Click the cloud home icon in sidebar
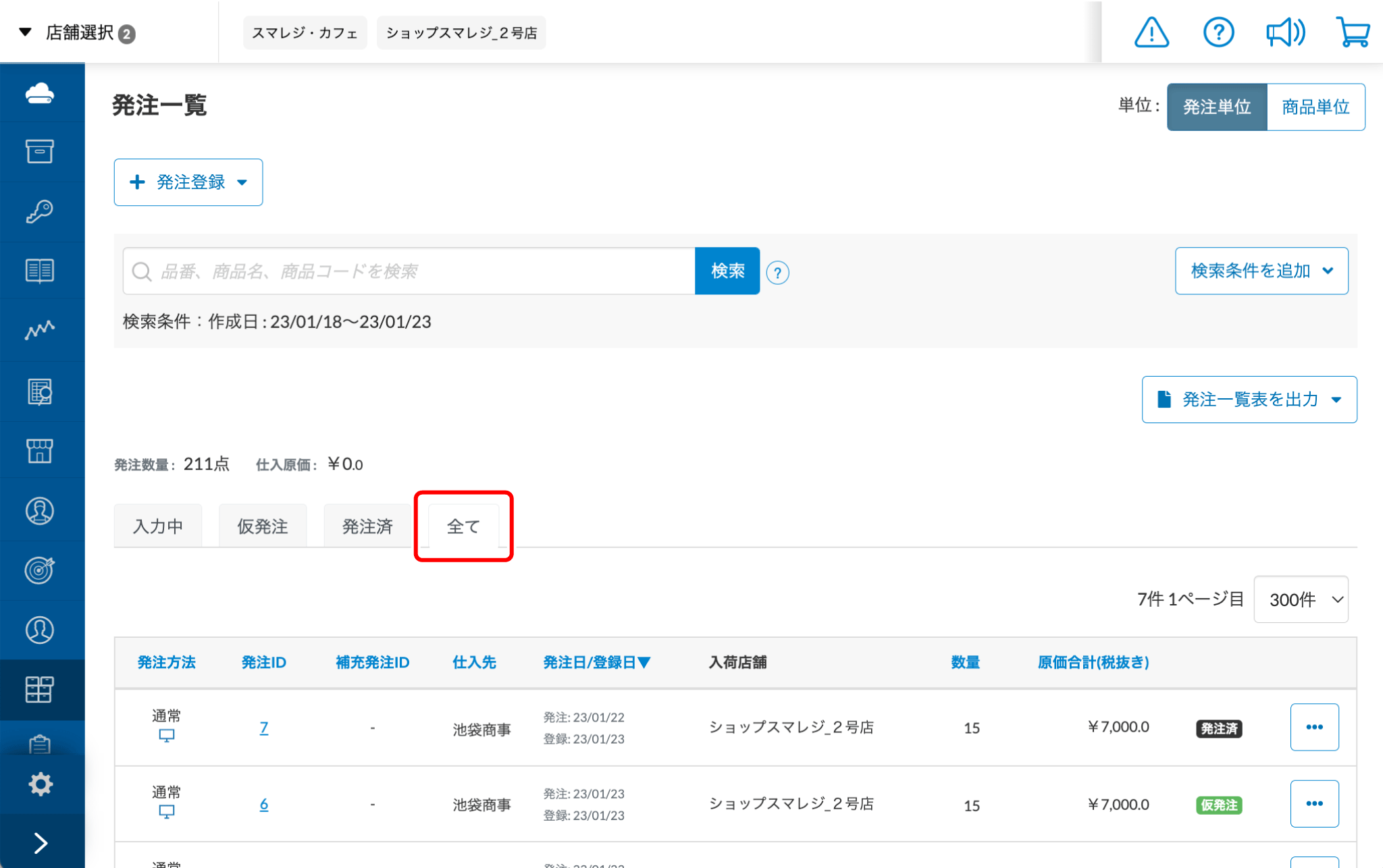This screenshot has height=868, width=1383. pyautogui.click(x=40, y=93)
